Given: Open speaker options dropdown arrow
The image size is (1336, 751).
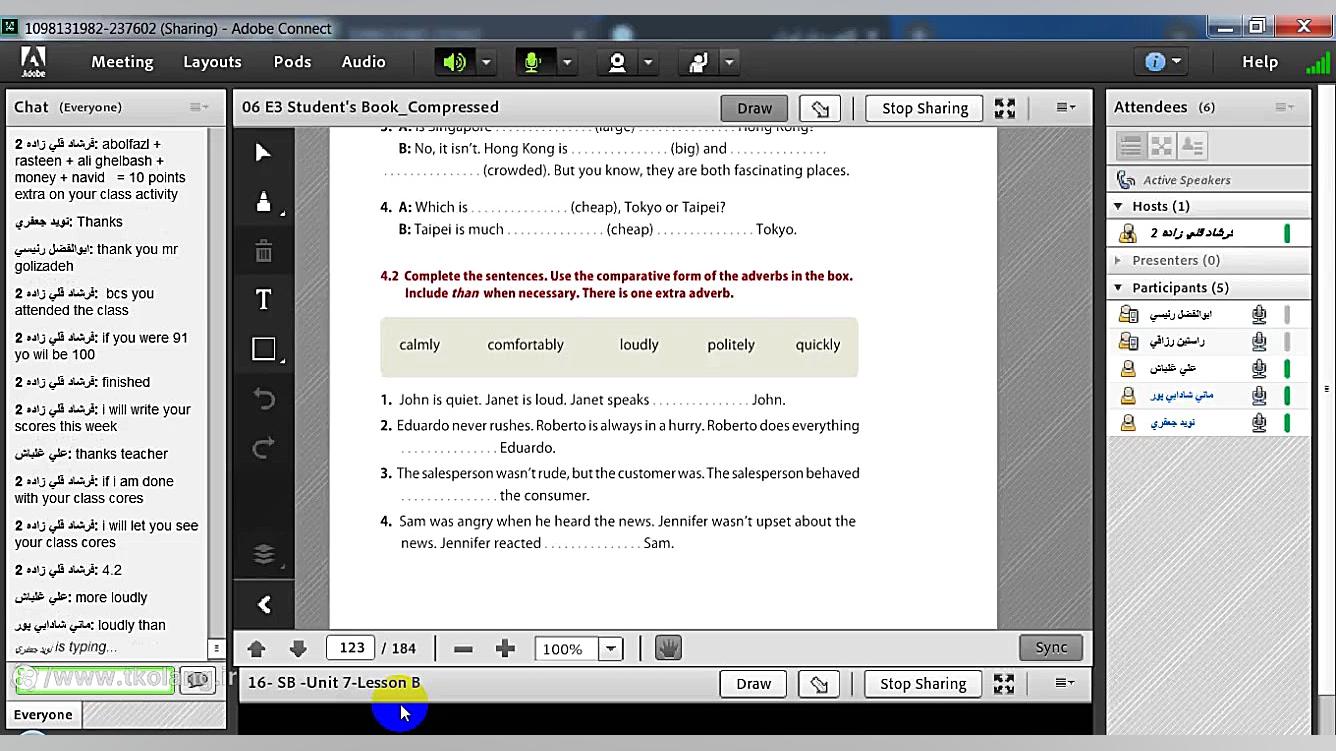Looking at the screenshot, I should click(486, 62).
